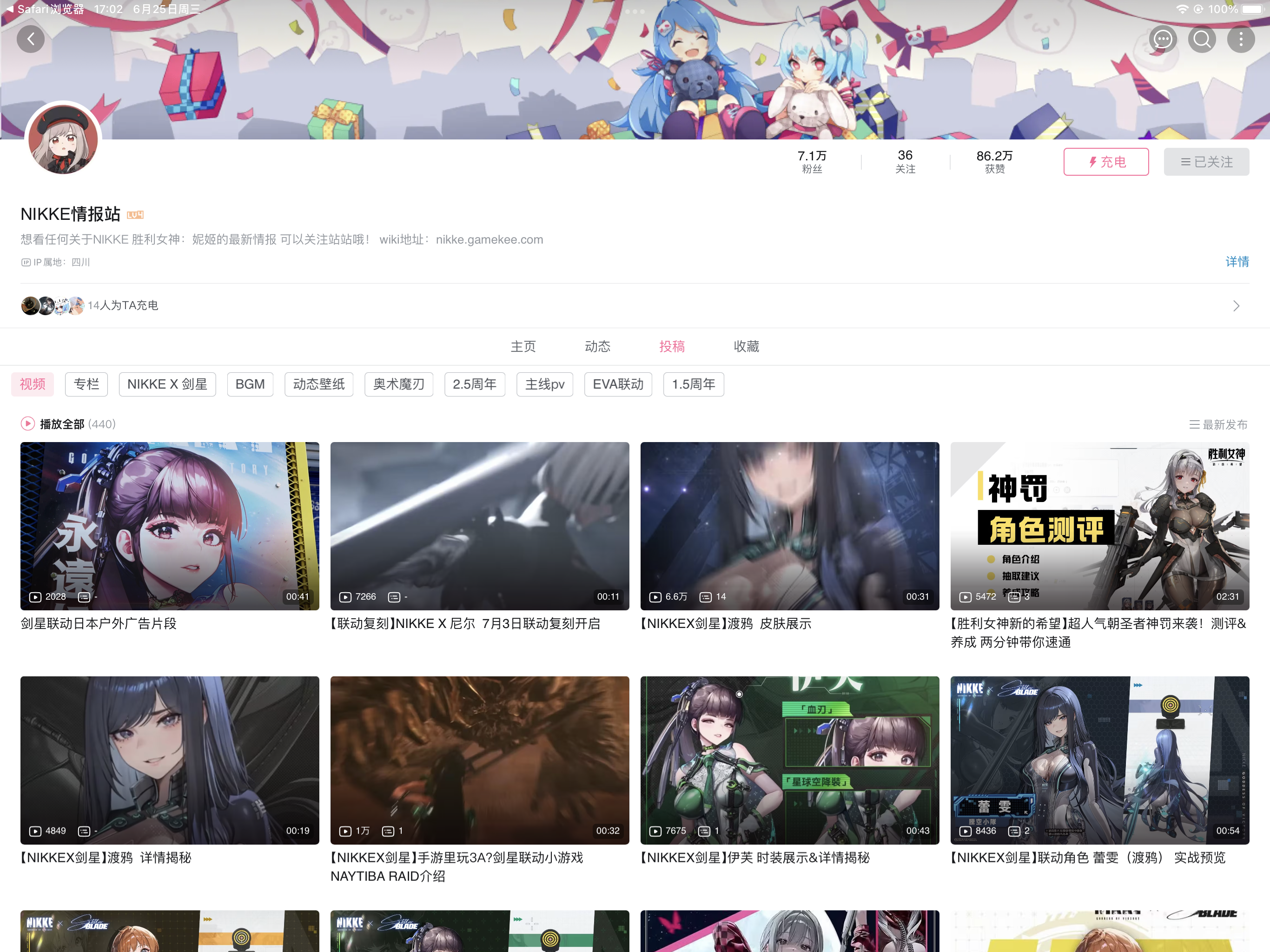Open the 最新发布 sort dropdown
The height and width of the screenshot is (952, 1270).
point(1218,424)
